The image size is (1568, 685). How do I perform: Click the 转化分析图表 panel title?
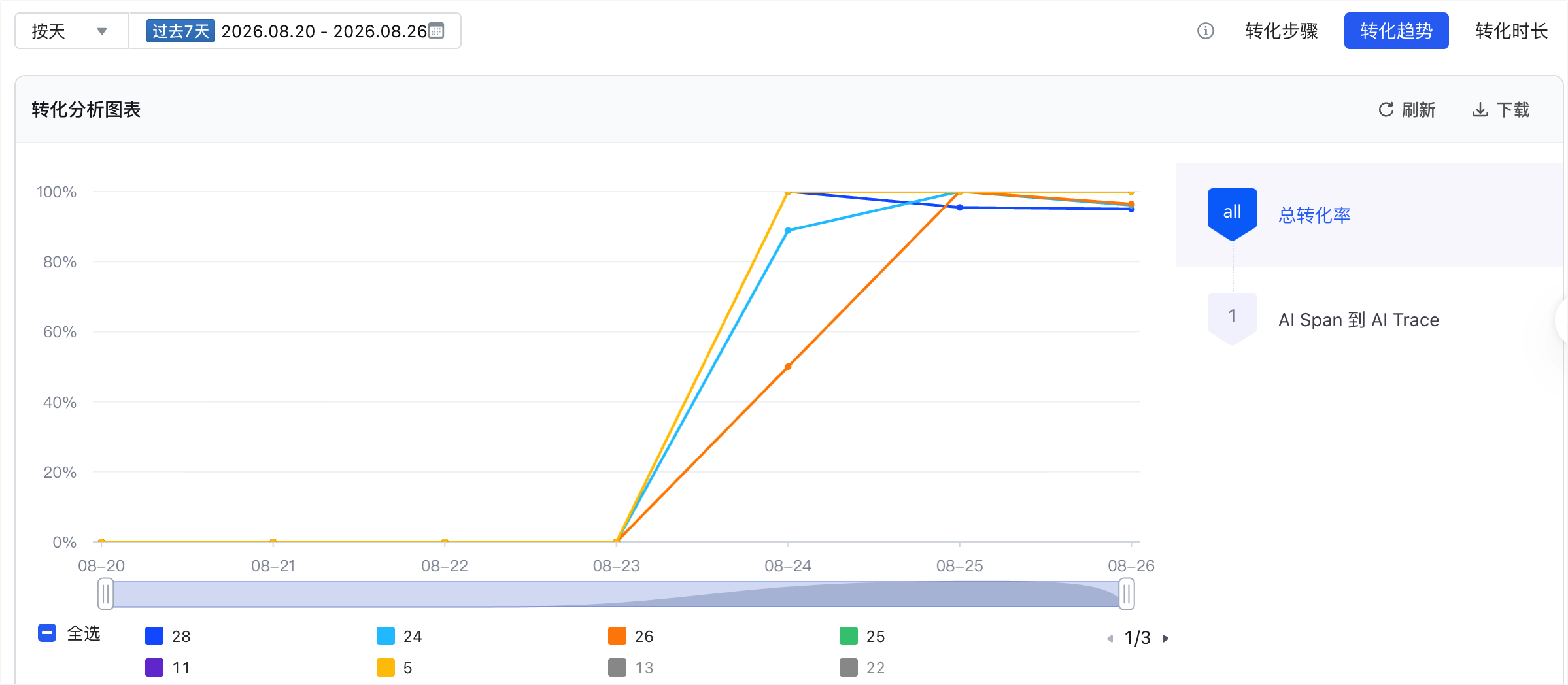tap(86, 109)
